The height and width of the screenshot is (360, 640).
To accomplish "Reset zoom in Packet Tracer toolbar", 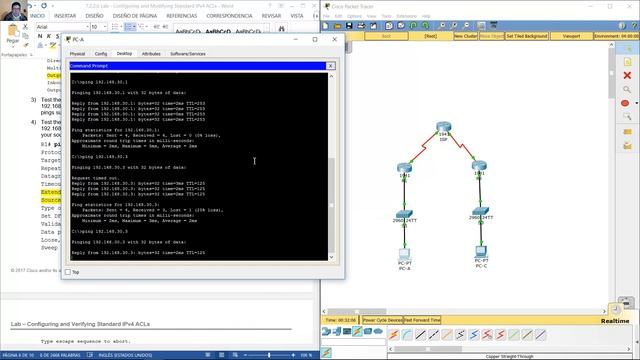I will tap(454, 26).
